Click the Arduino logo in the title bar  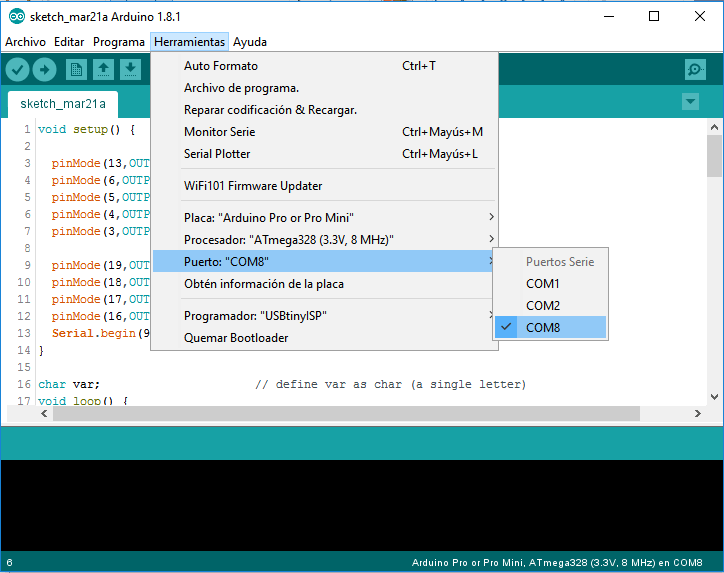point(17,17)
